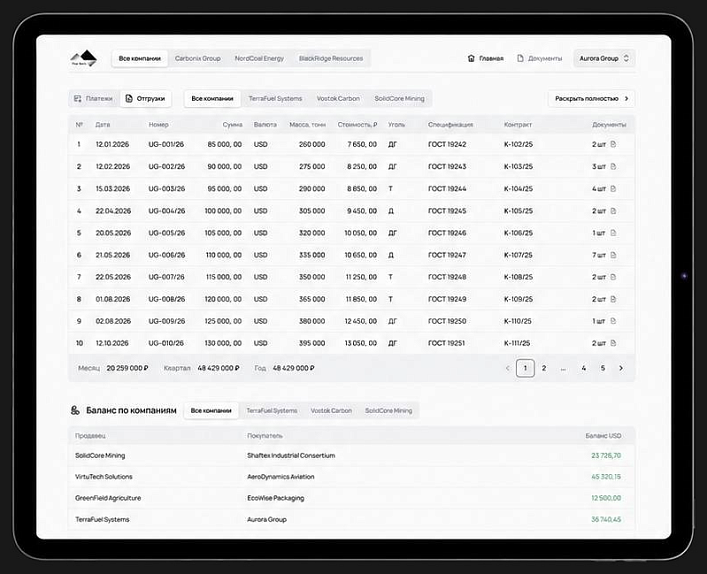Open document icon in row UG-001/26

click(613, 144)
